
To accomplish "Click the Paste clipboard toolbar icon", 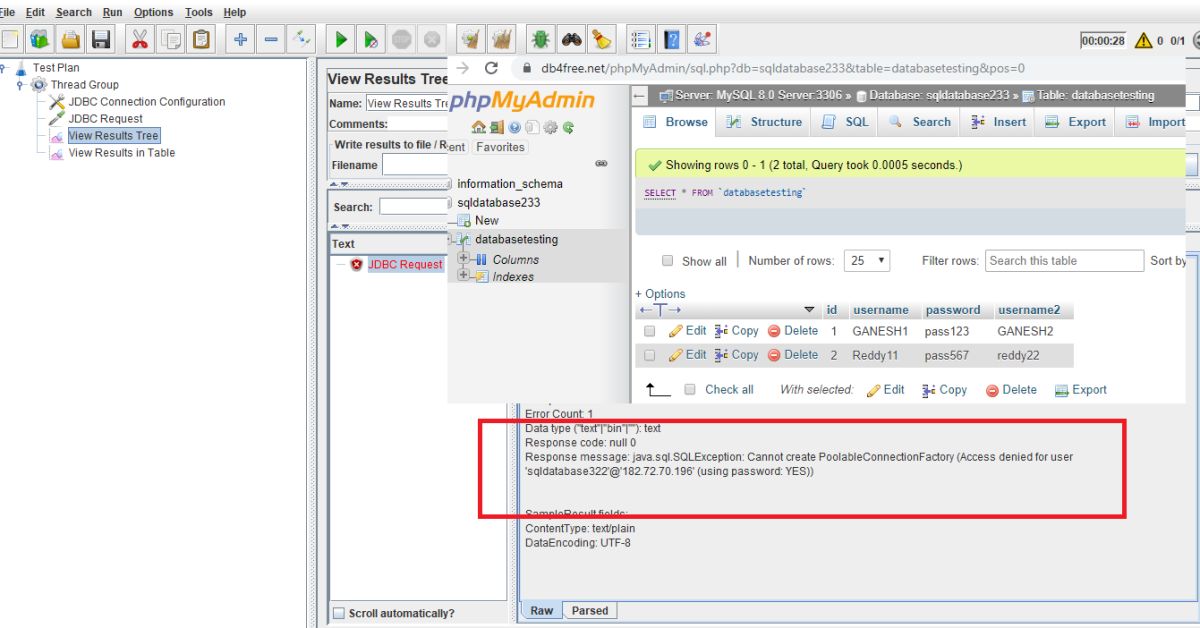I will point(202,39).
